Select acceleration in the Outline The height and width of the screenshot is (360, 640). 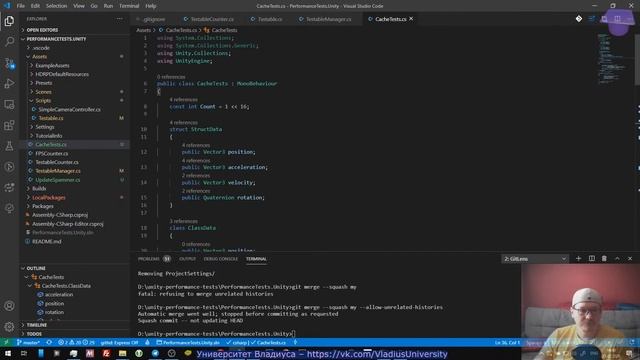pos(59,295)
